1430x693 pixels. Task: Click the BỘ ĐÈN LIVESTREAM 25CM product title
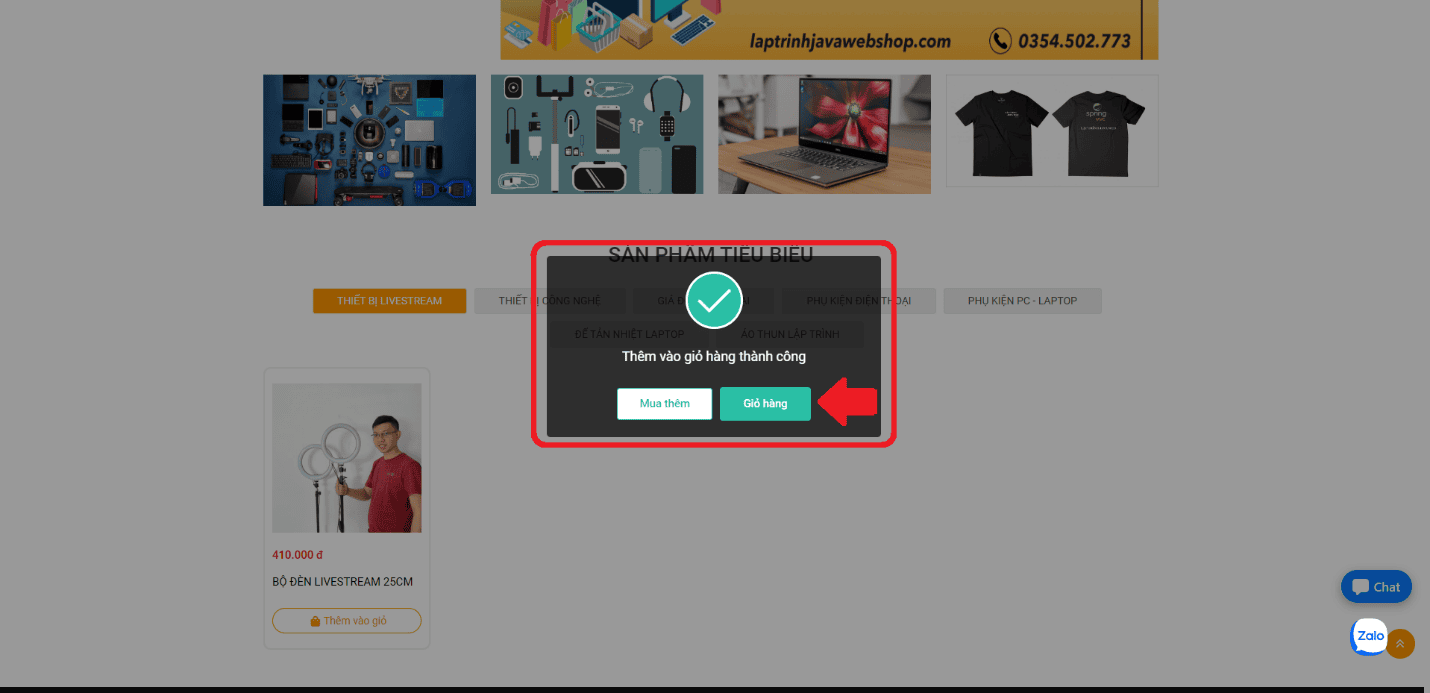[x=342, y=582]
